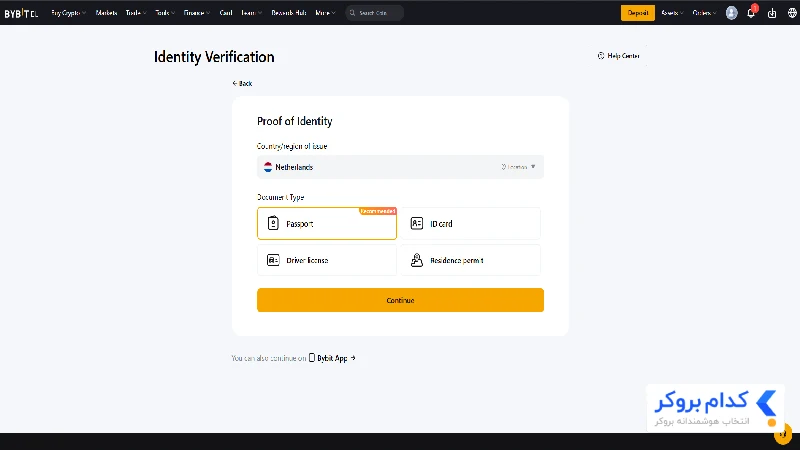800x450 pixels.
Task: Click the Help Center headset icon
Action: [601, 56]
